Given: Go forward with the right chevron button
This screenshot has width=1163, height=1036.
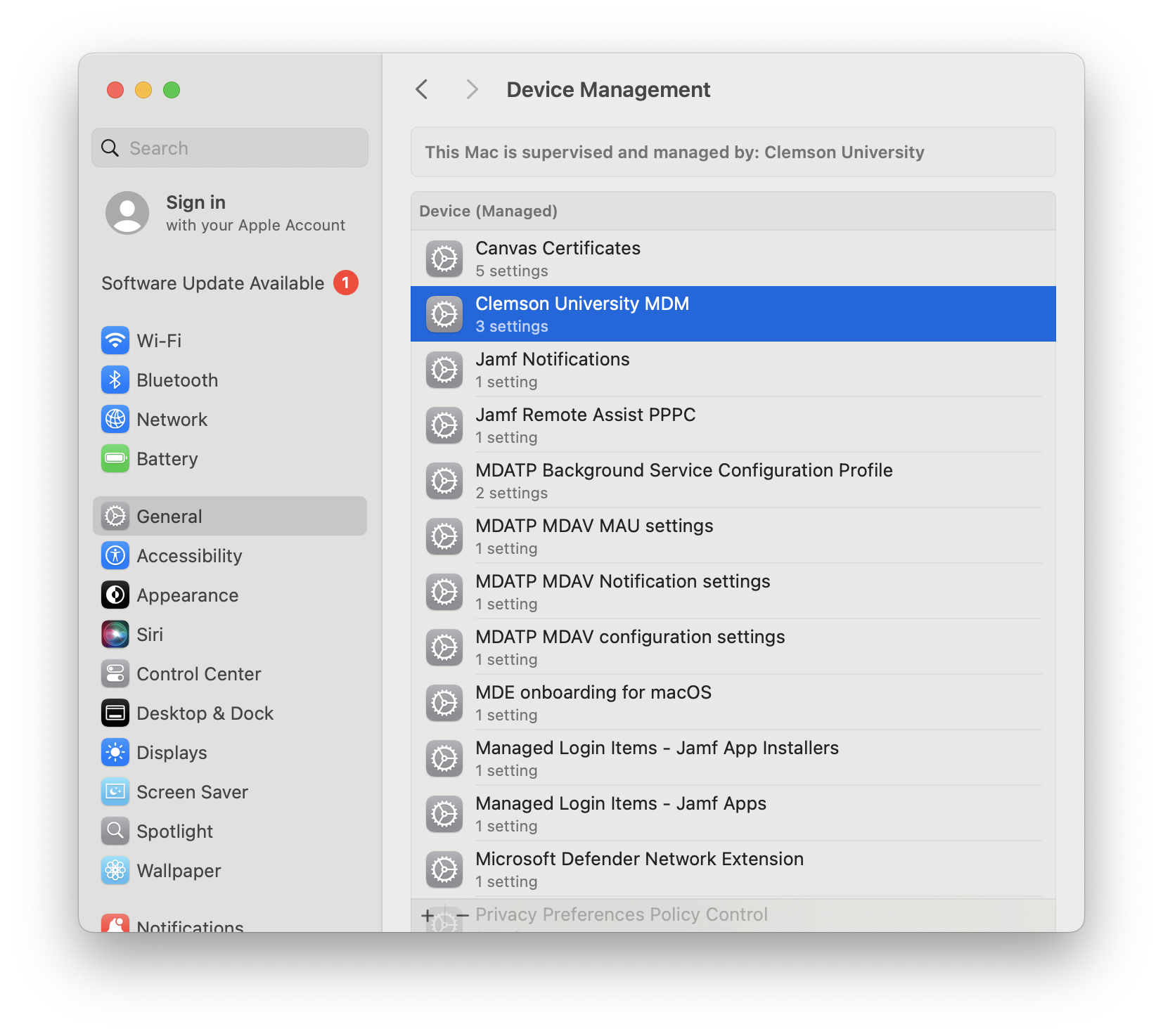Looking at the screenshot, I should coord(472,89).
